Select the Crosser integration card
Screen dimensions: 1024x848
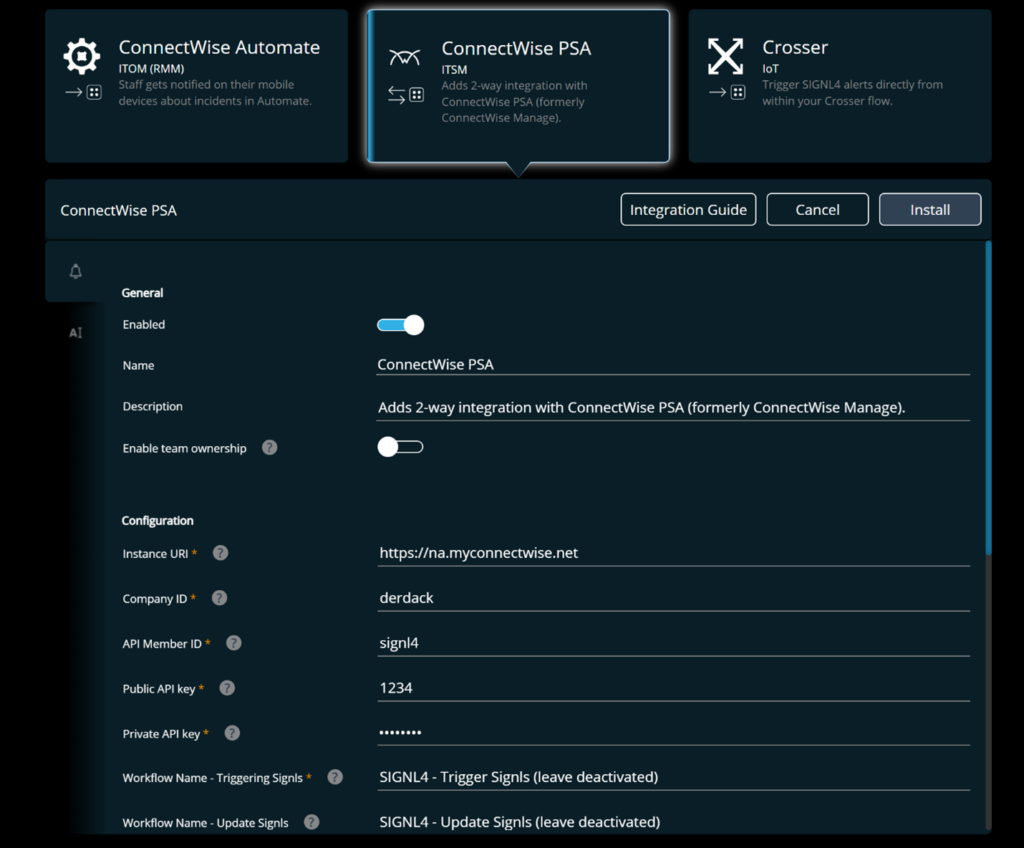(840, 86)
